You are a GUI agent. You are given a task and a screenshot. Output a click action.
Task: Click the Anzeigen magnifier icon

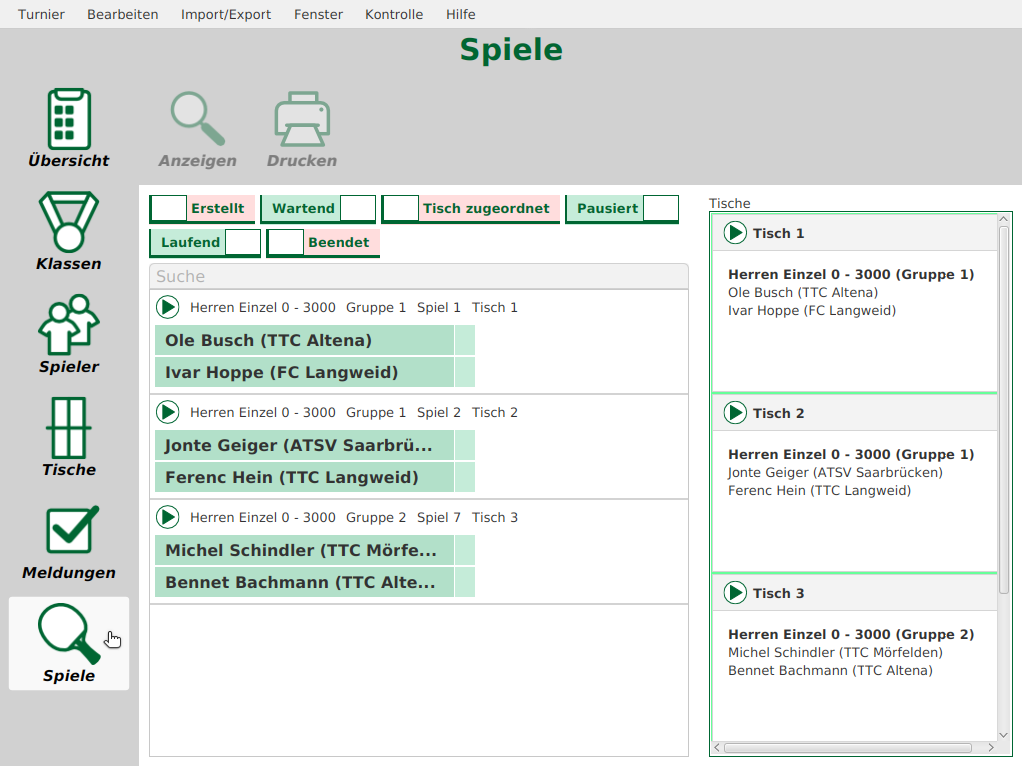pyautogui.click(x=197, y=120)
